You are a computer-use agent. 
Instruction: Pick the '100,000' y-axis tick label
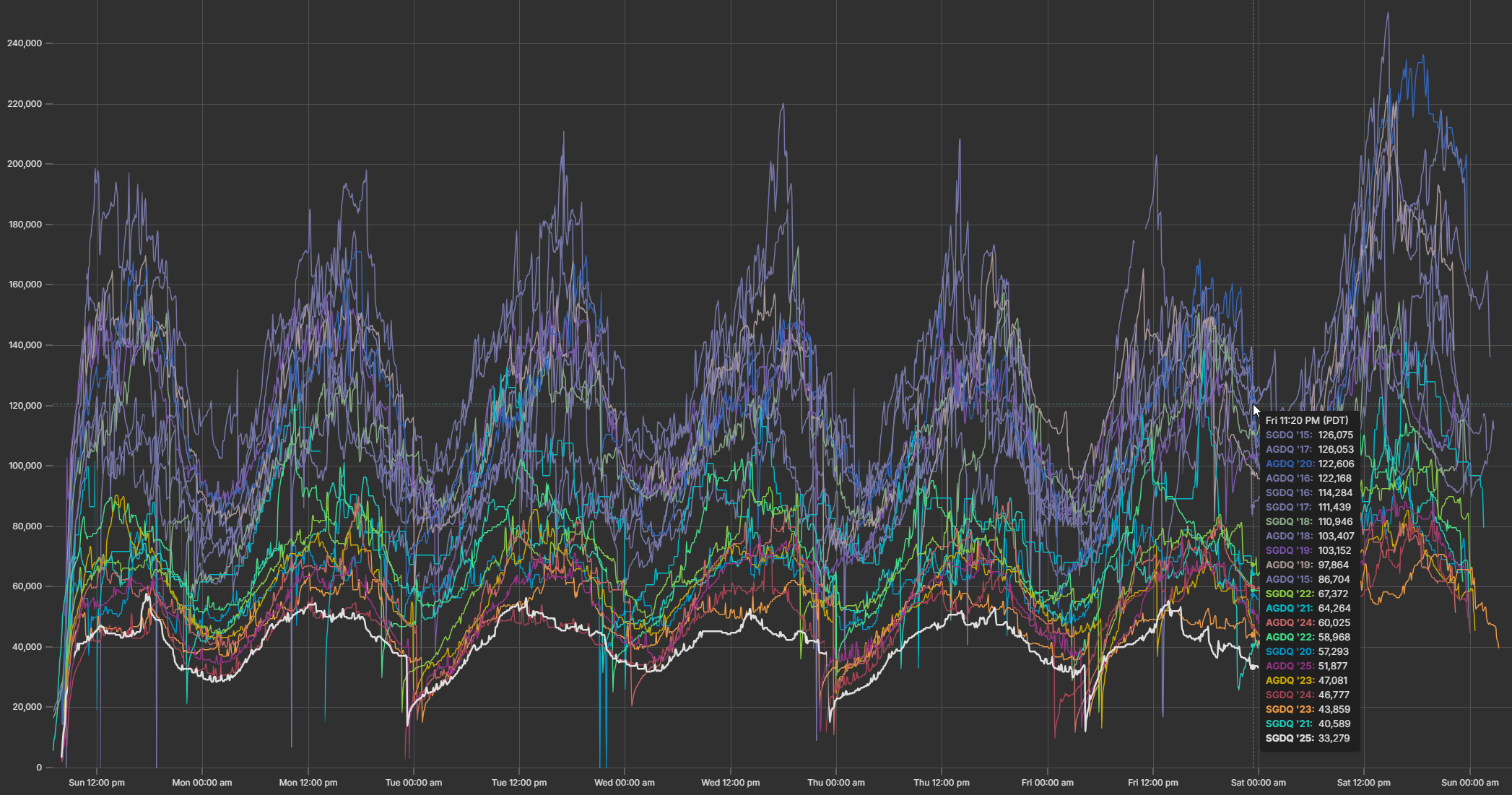(x=25, y=466)
